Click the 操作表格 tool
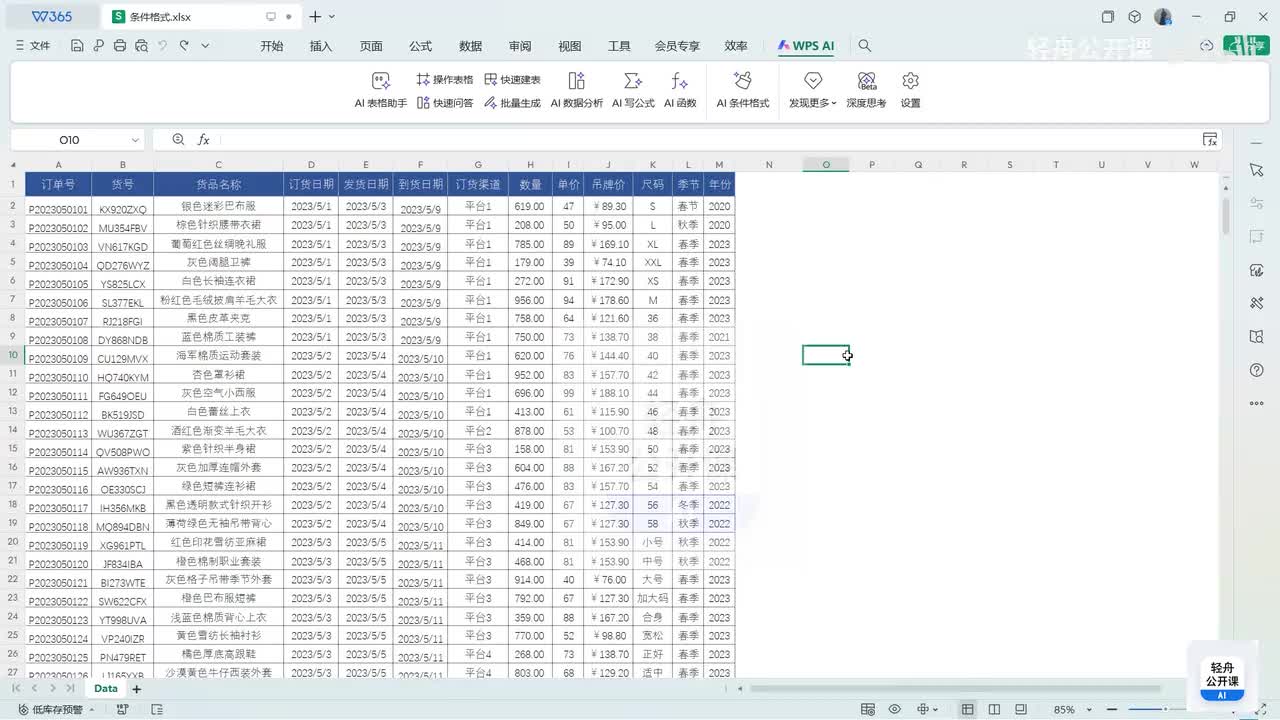1280x720 pixels. click(x=444, y=80)
